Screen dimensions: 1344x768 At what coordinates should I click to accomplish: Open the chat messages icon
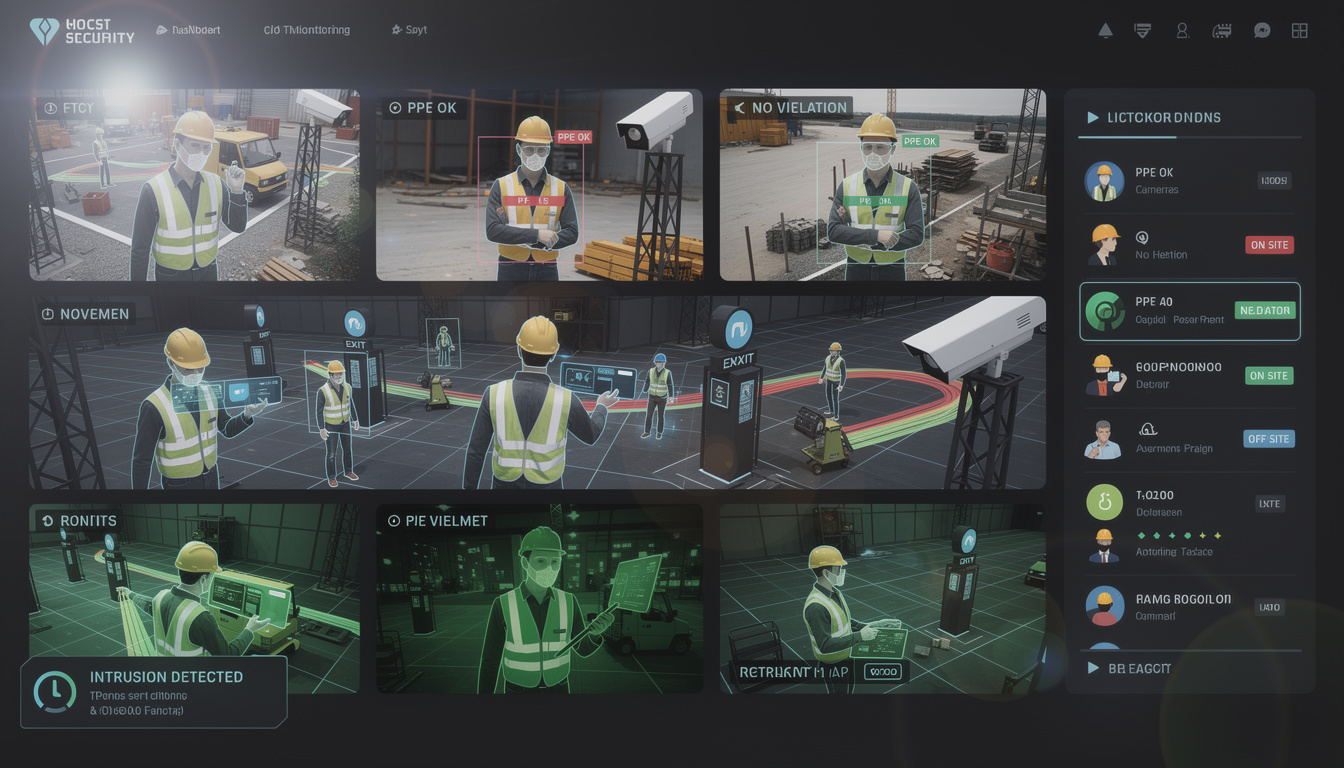tap(1262, 31)
